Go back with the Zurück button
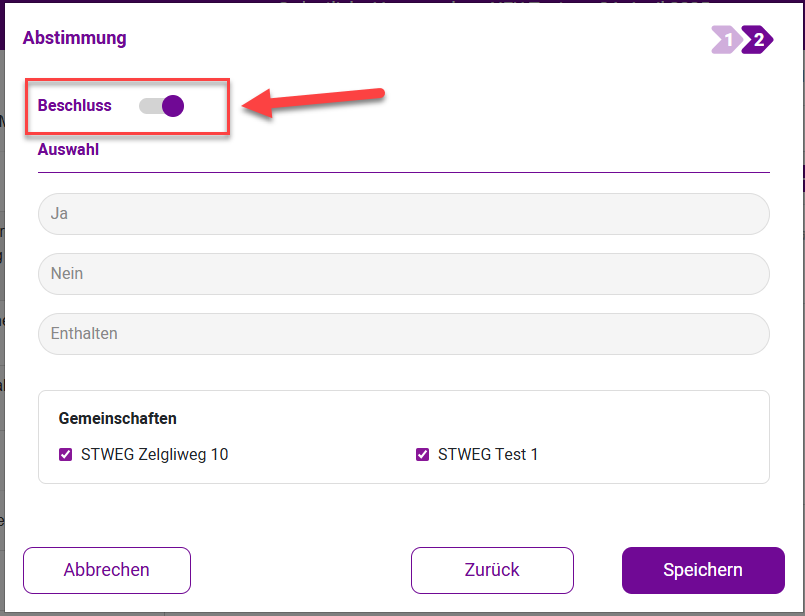Viewport: 805px width, 616px height. (492, 570)
